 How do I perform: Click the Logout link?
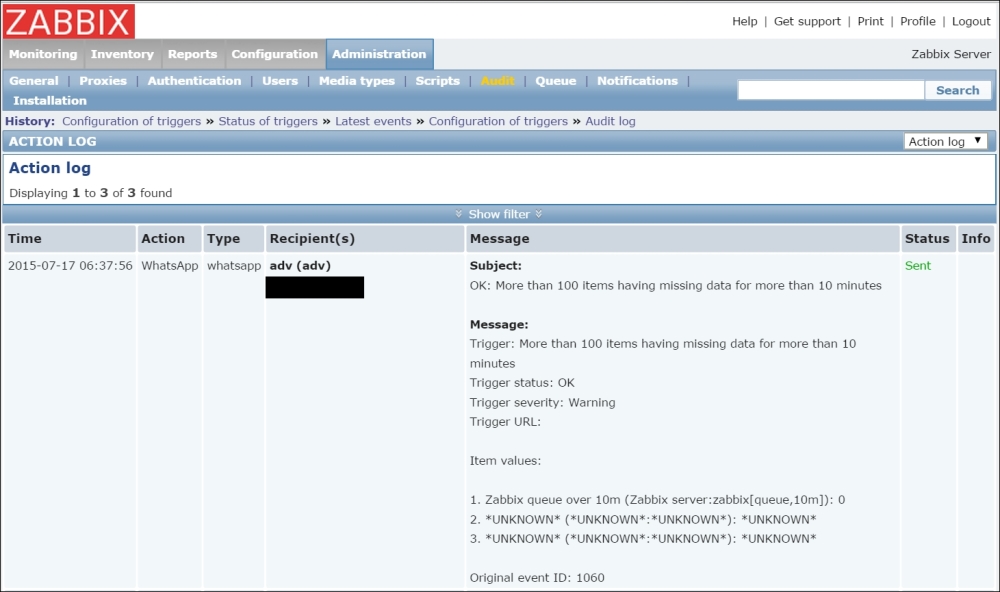pyautogui.click(x=971, y=21)
